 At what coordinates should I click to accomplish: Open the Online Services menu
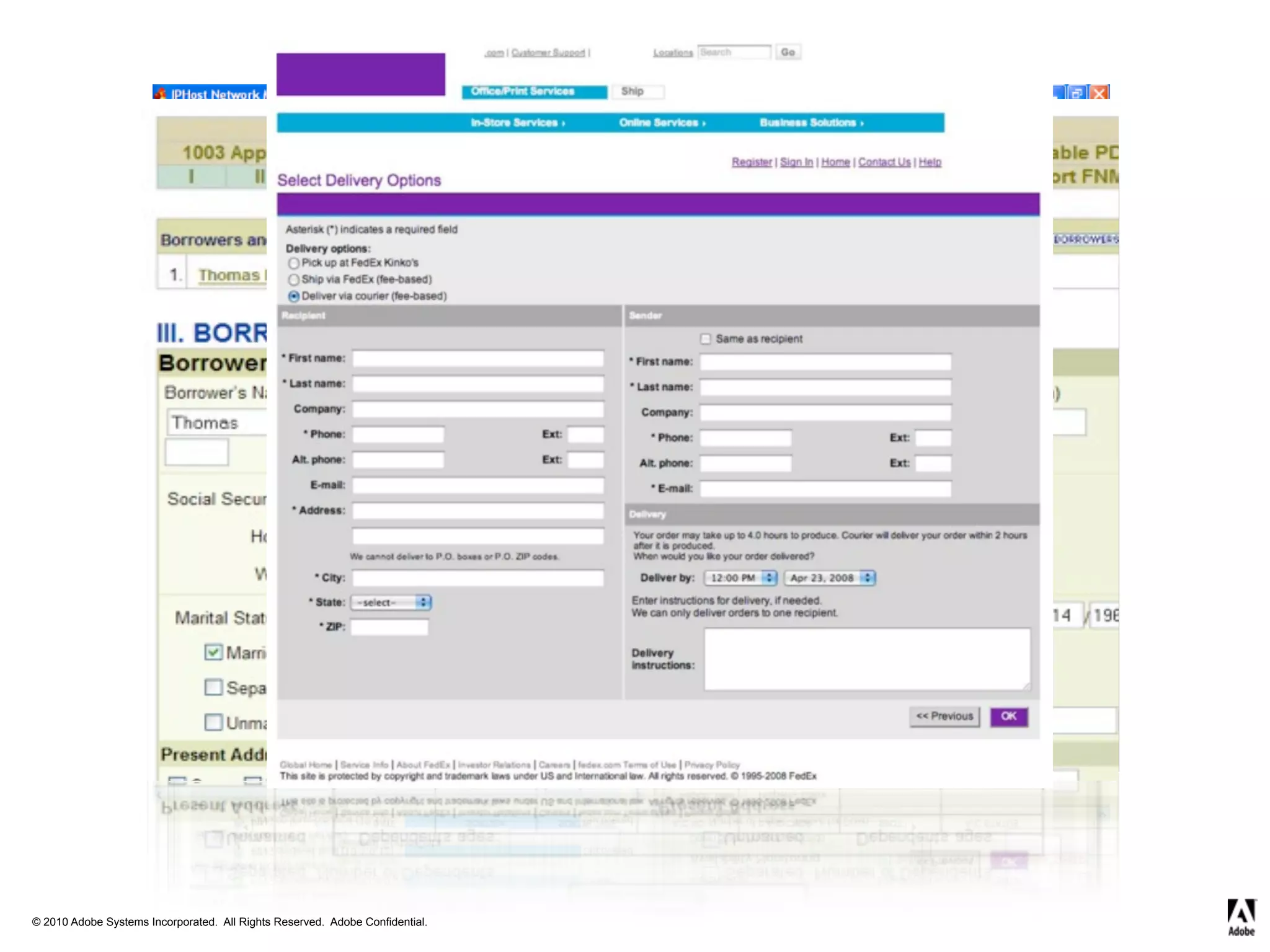coord(662,123)
